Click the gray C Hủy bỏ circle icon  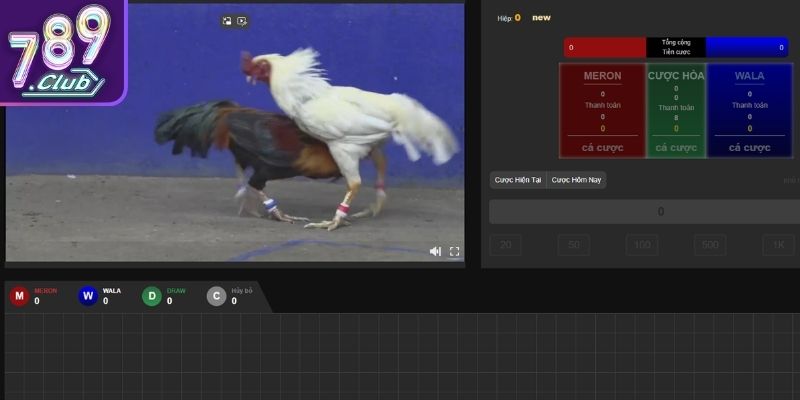216,296
